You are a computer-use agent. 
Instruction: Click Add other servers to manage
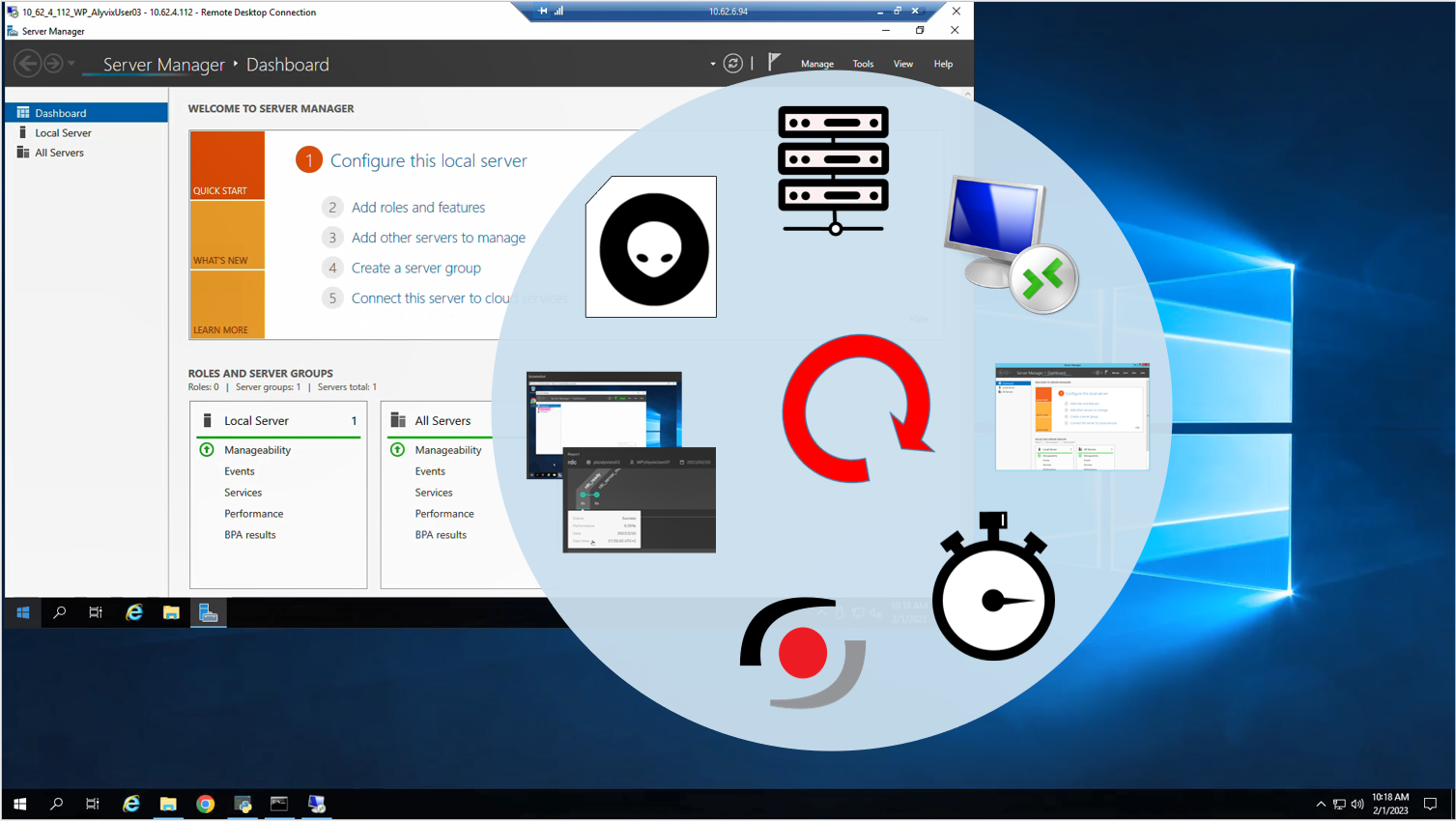click(x=439, y=238)
